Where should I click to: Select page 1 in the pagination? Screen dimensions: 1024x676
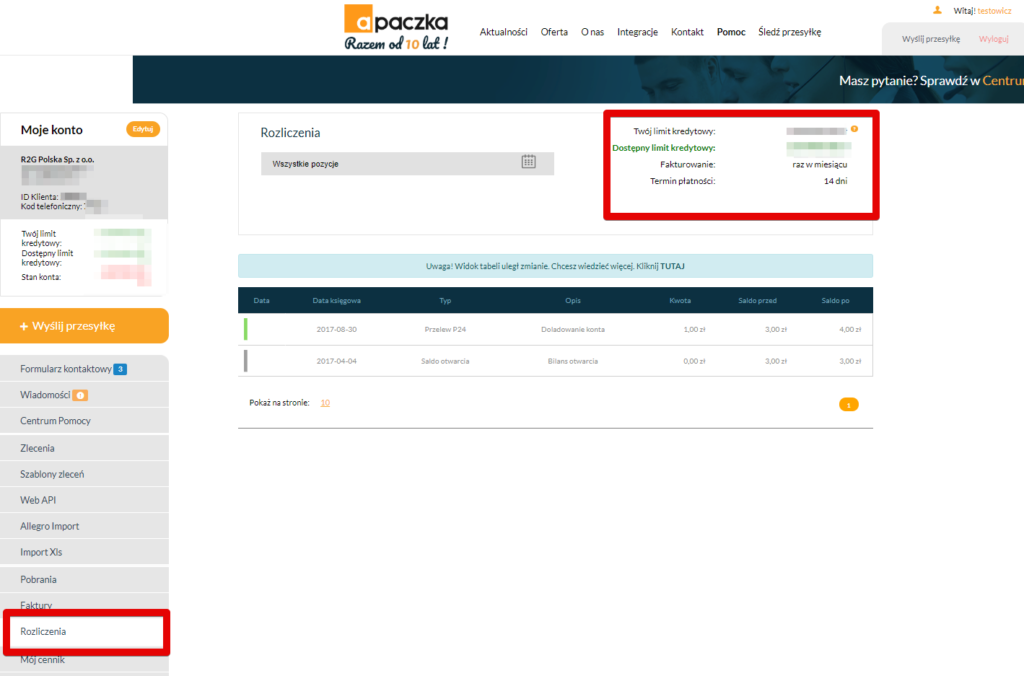point(848,405)
